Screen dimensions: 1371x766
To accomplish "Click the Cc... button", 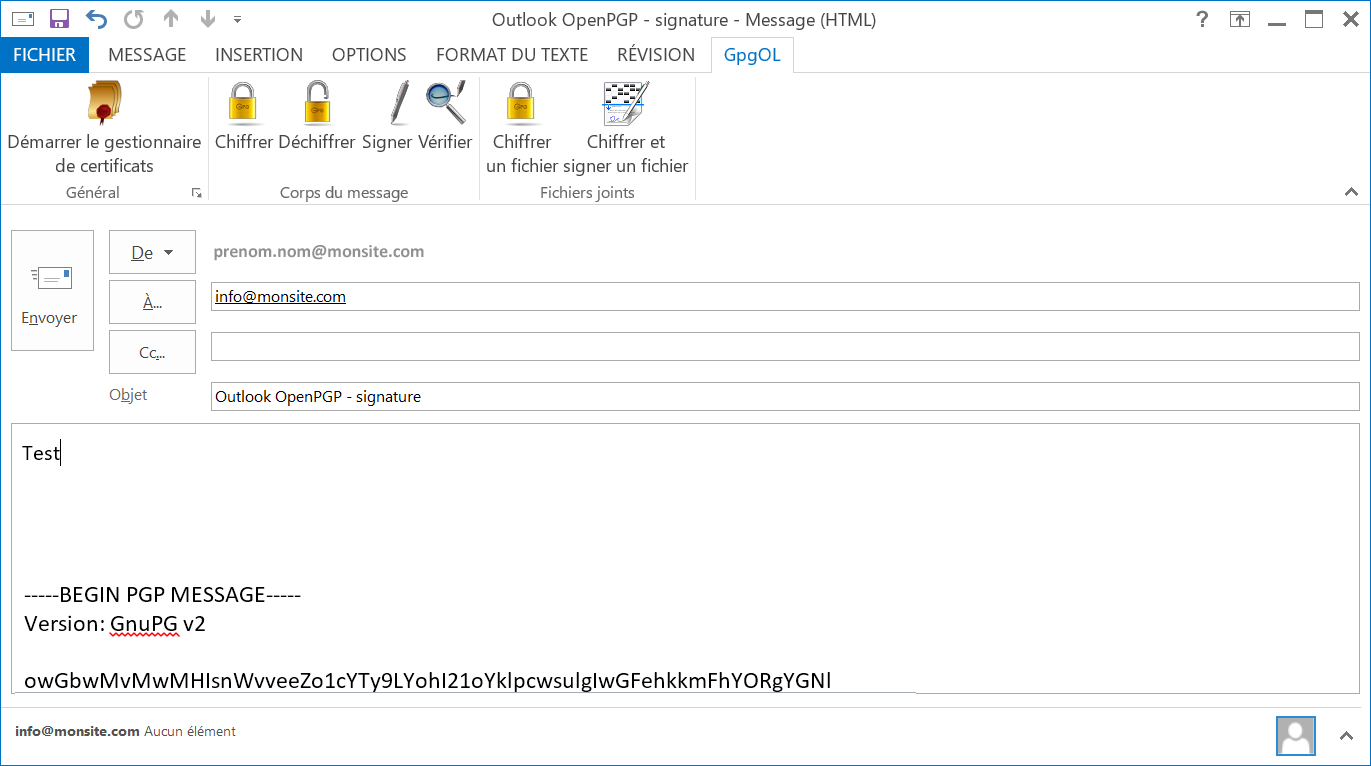I will [152, 352].
